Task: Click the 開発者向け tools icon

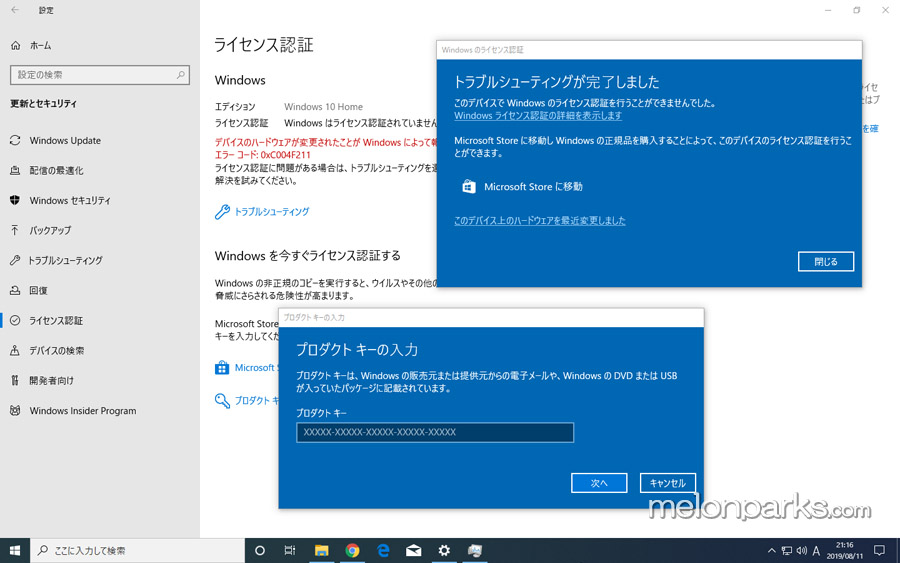Action: pos(15,380)
